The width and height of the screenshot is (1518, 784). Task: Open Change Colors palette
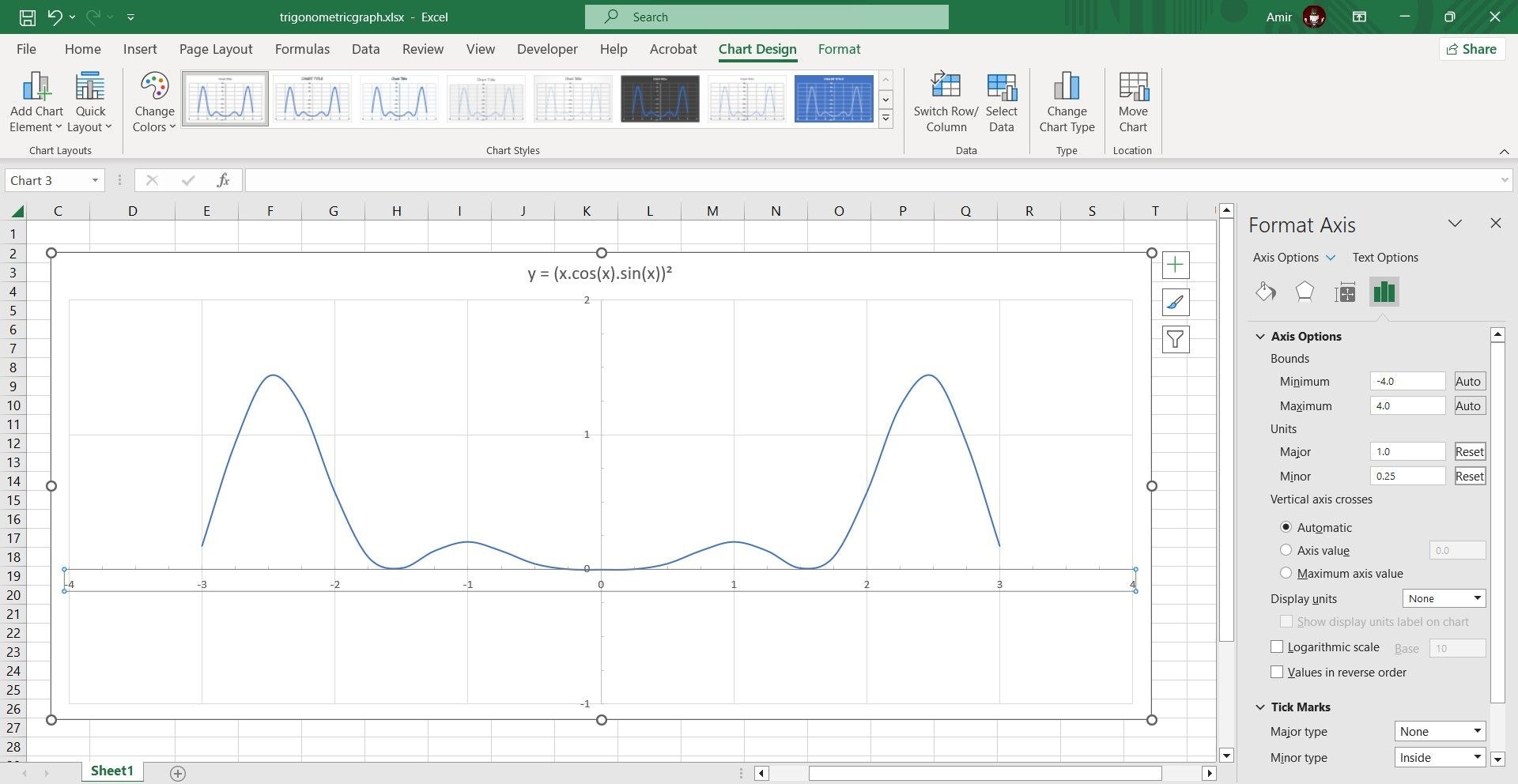coord(154,103)
